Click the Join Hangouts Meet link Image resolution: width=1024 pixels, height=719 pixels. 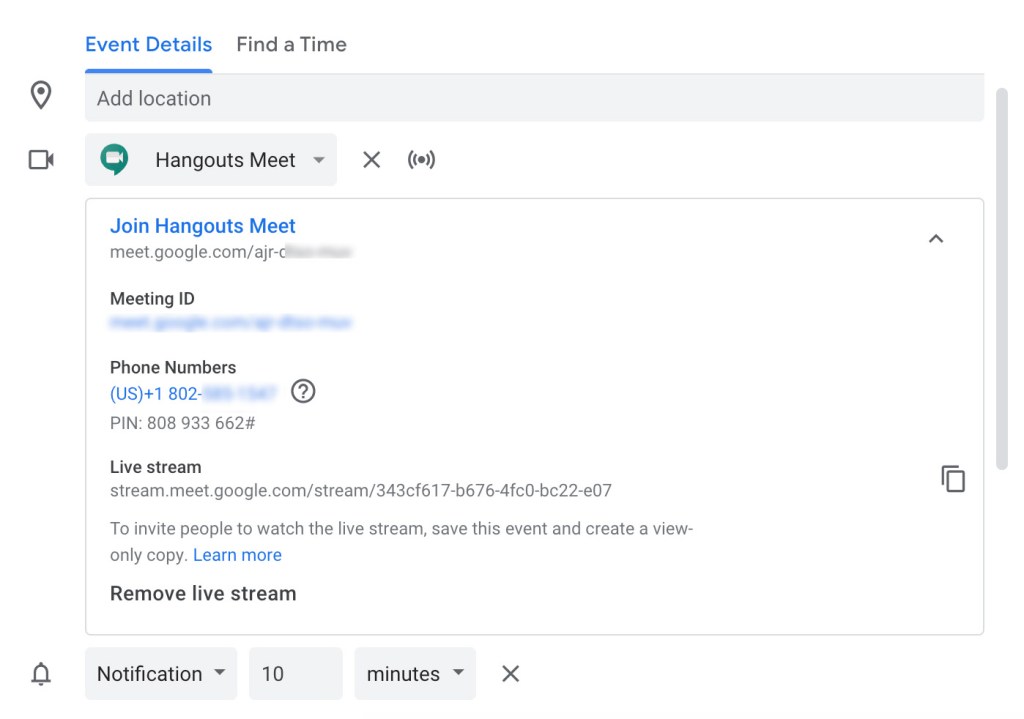point(203,226)
